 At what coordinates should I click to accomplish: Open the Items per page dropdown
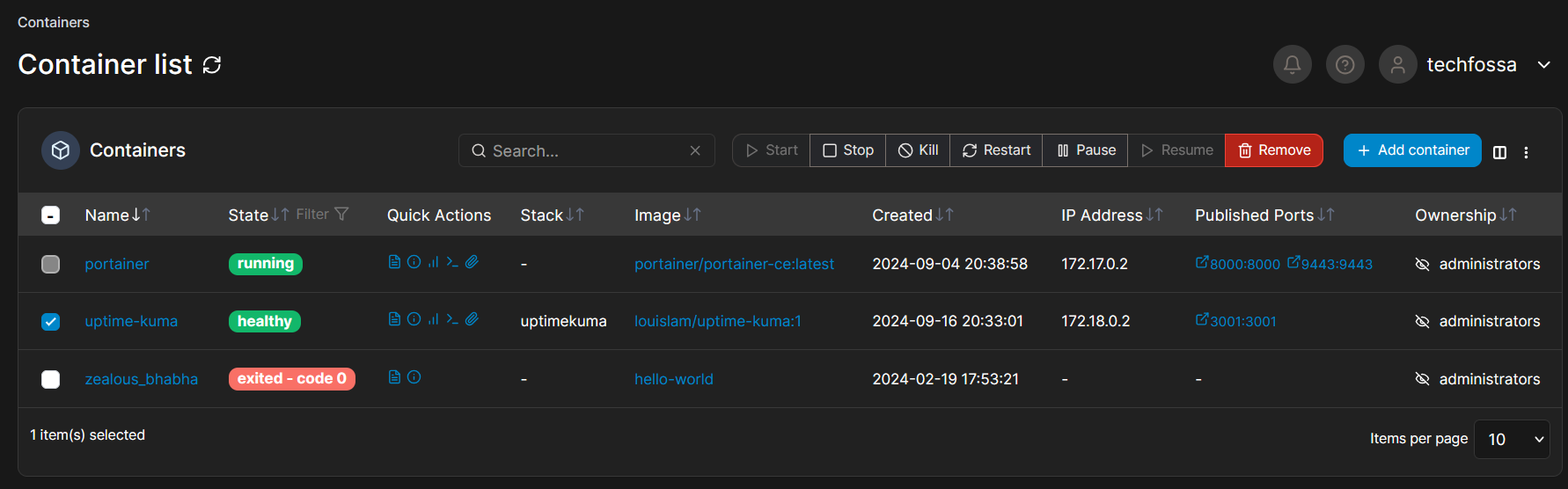(x=1512, y=439)
